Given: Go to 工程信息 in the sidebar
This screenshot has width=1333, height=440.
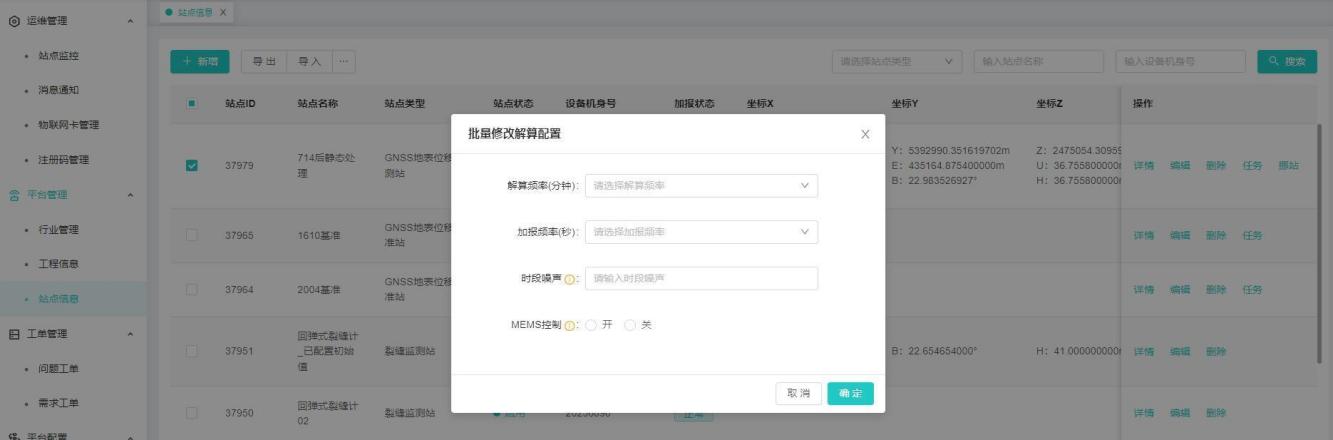Looking at the screenshot, I should [58, 264].
